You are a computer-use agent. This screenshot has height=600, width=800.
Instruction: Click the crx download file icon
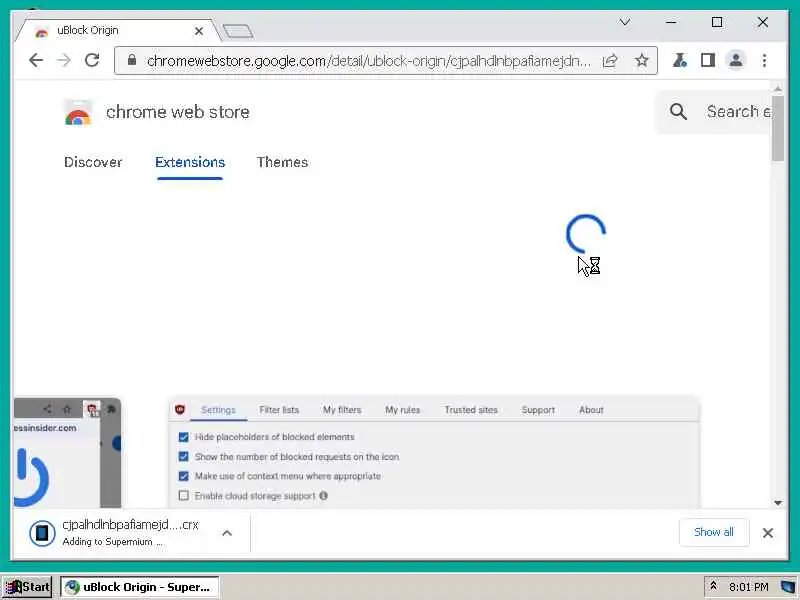click(42, 533)
